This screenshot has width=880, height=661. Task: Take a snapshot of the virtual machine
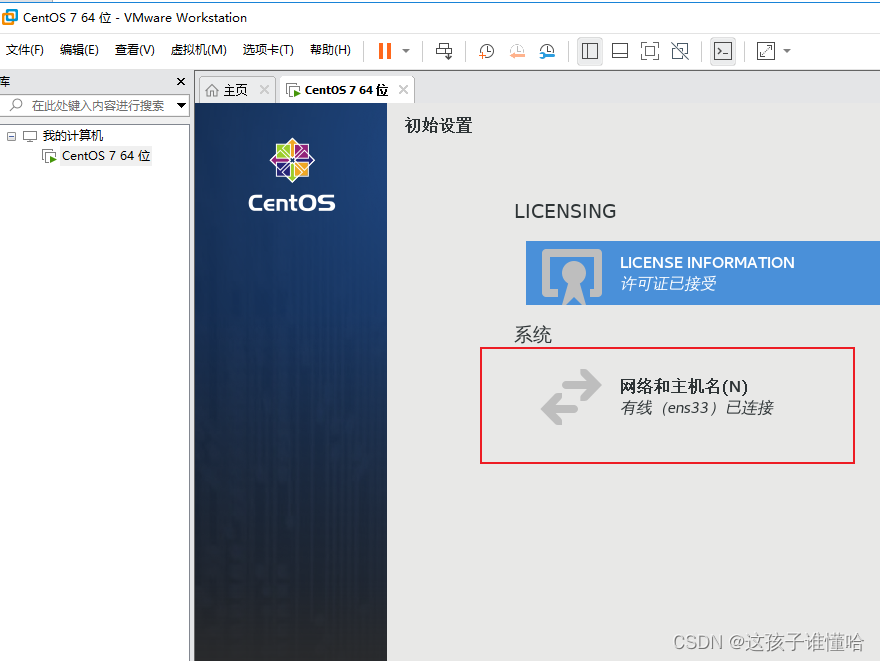click(486, 51)
